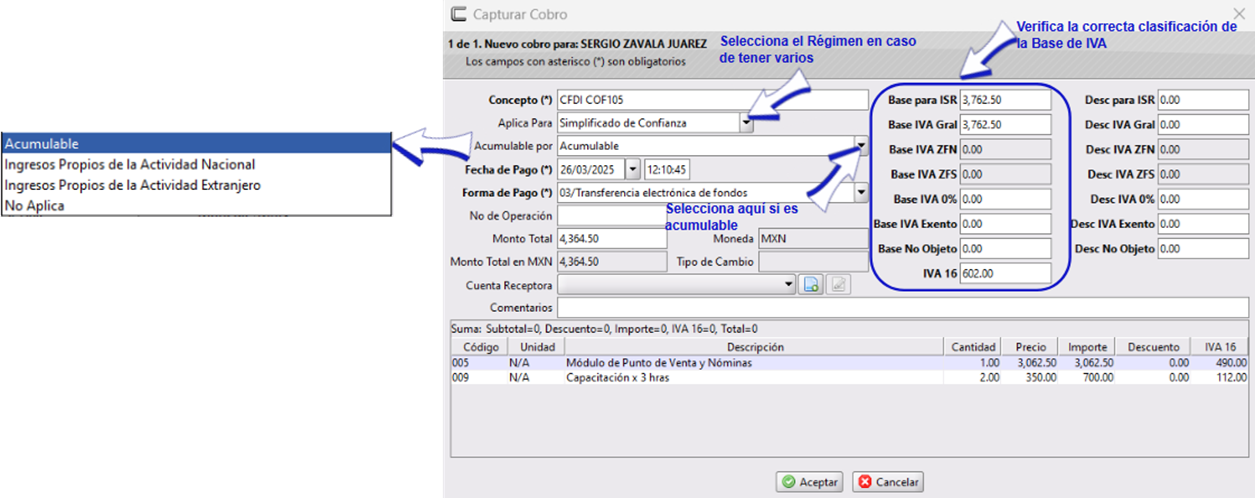This screenshot has height=498, width=1255.
Task: Click the Base IVA 0% field
Action: (1005, 199)
